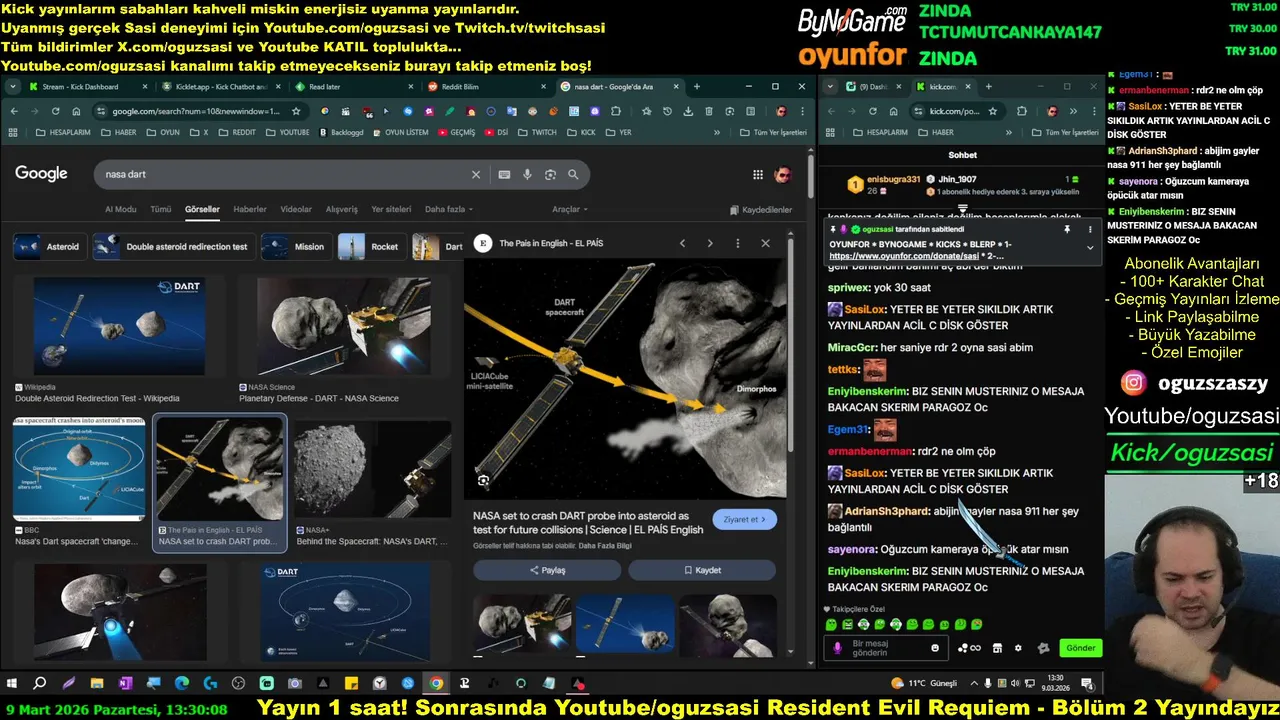Open emoji picker in Kick chat

935,648
